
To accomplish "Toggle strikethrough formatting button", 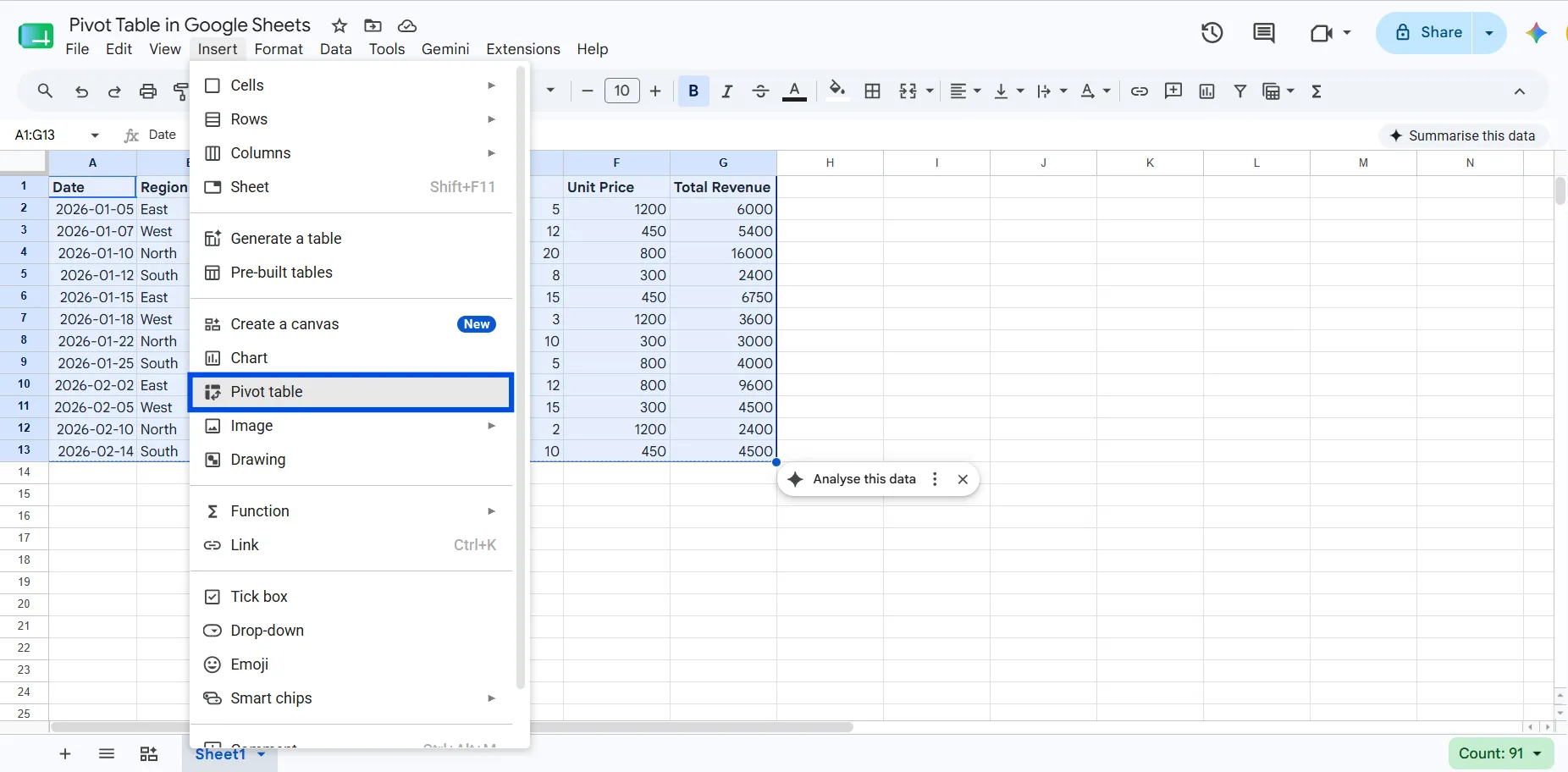I will [760, 91].
